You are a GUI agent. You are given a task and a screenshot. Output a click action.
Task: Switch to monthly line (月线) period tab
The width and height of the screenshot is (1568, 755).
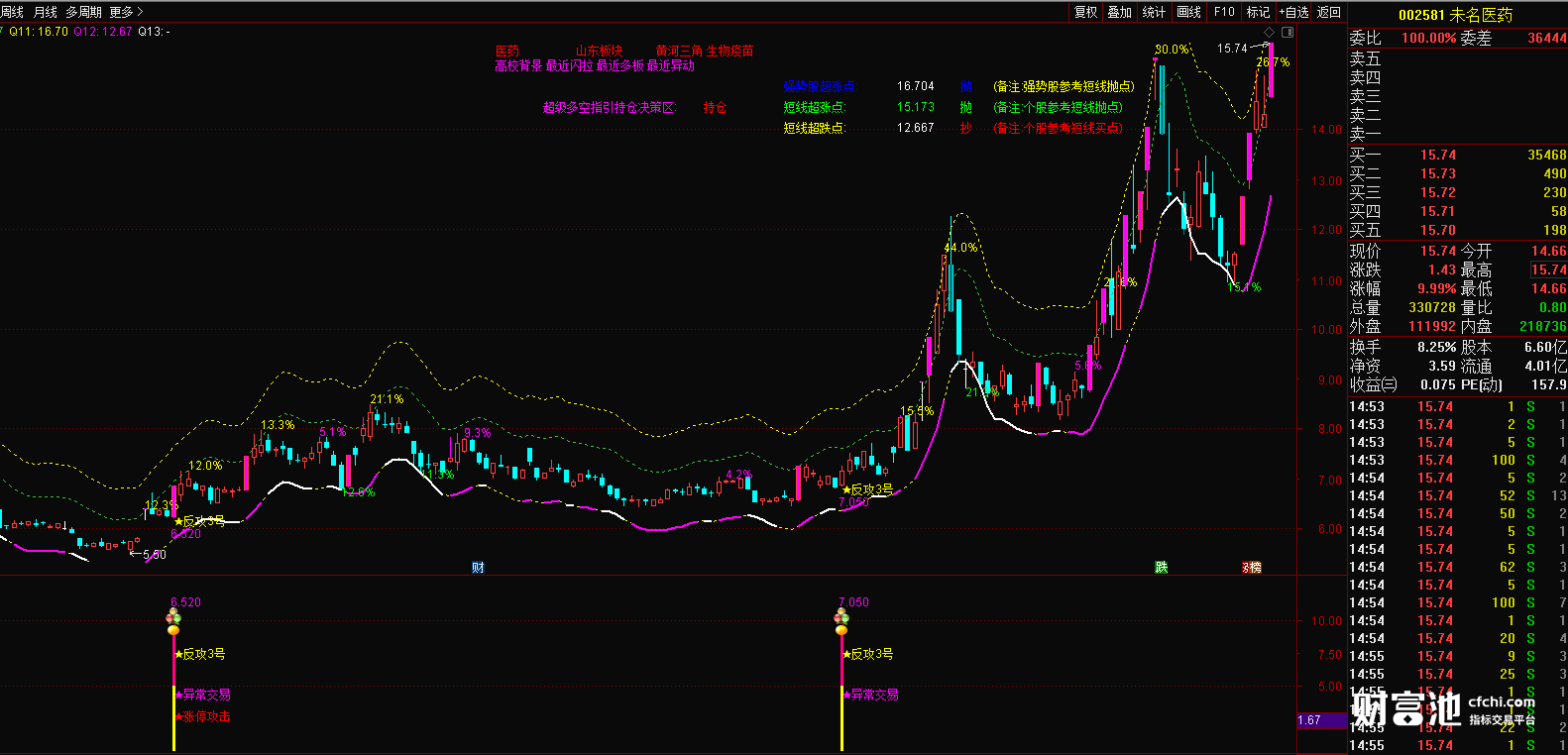pyautogui.click(x=46, y=12)
